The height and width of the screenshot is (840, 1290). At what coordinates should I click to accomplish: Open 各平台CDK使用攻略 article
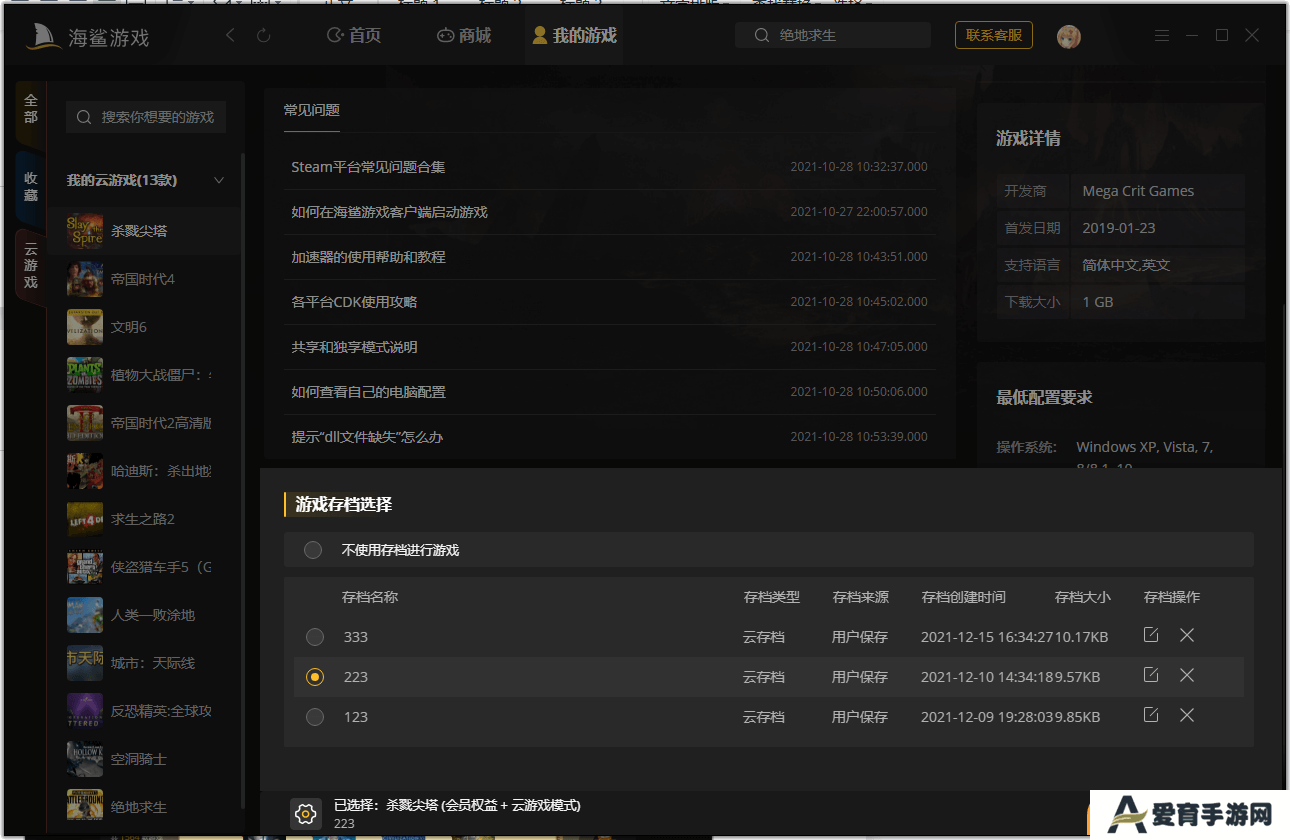tap(354, 302)
